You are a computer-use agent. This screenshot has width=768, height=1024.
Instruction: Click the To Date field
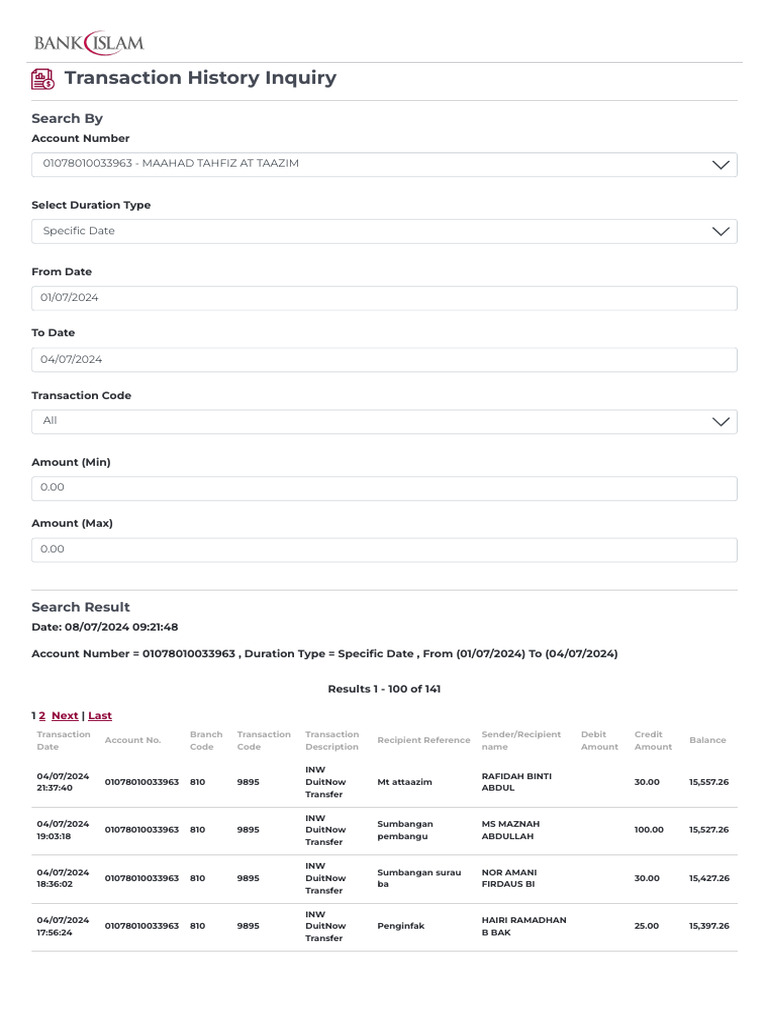tap(384, 360)
